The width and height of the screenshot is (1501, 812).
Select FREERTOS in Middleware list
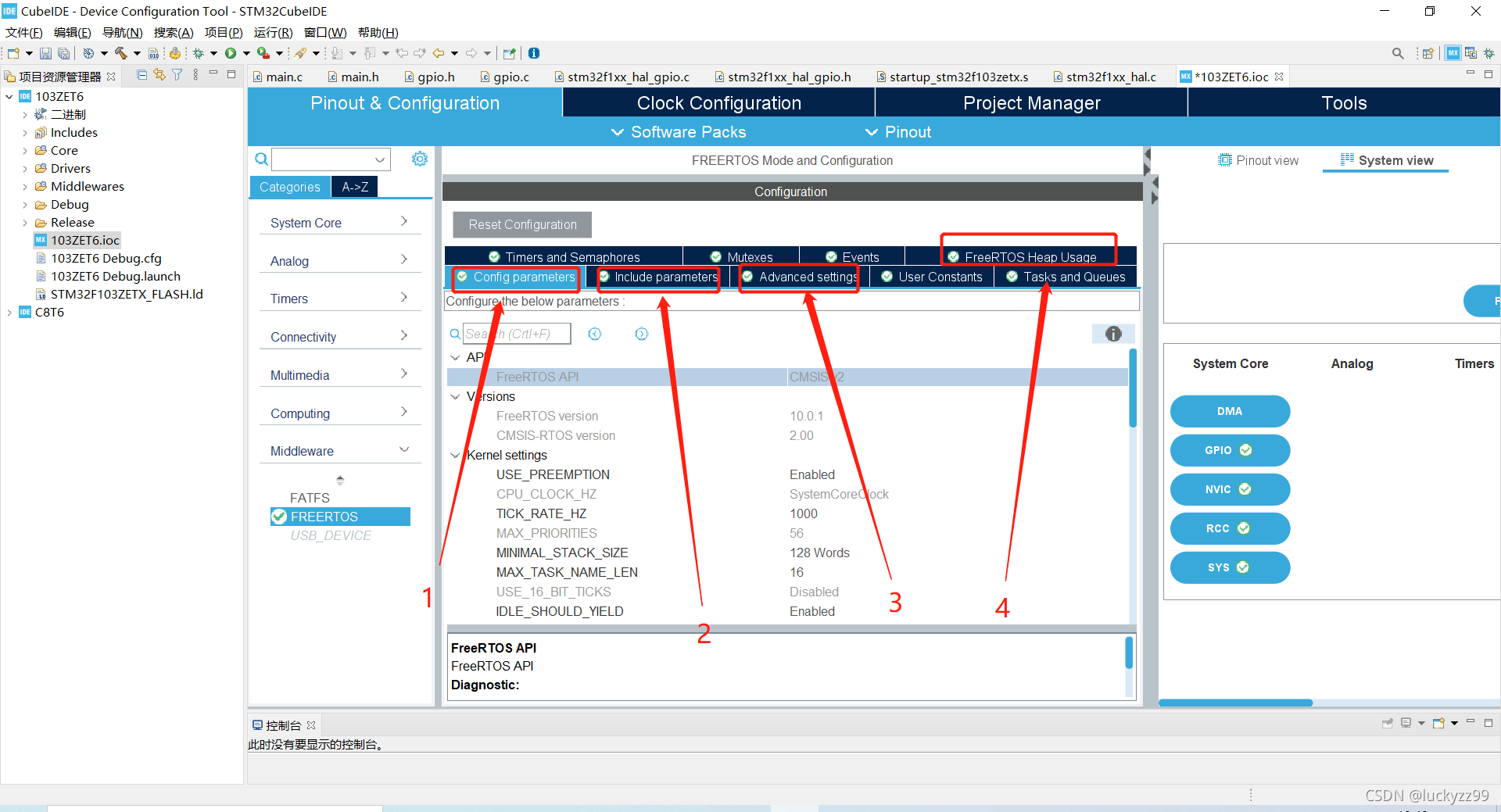pyautogui.click(x=340, y=517)
